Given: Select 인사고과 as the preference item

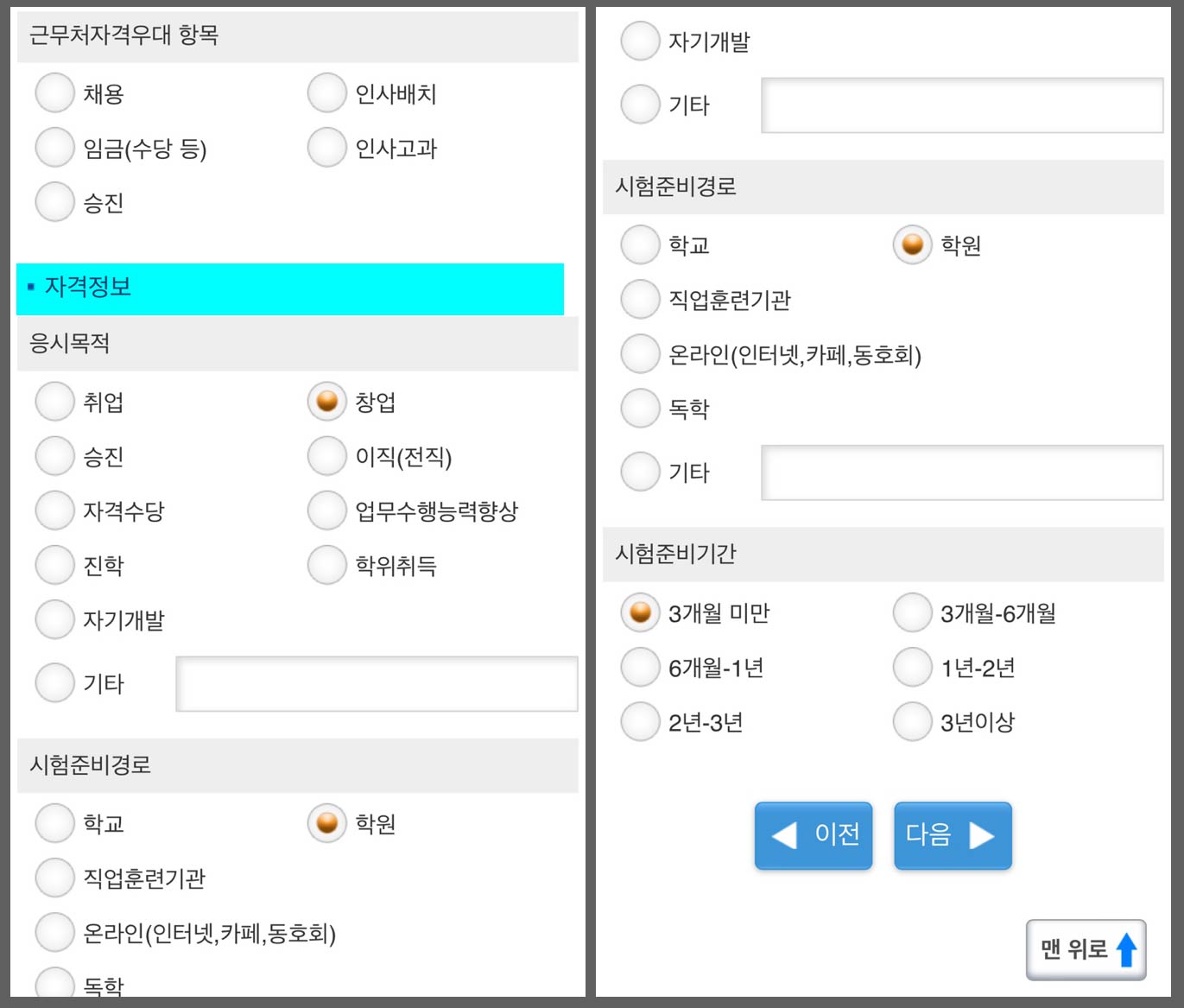Looking at the screenshot, I should (326, 148).
